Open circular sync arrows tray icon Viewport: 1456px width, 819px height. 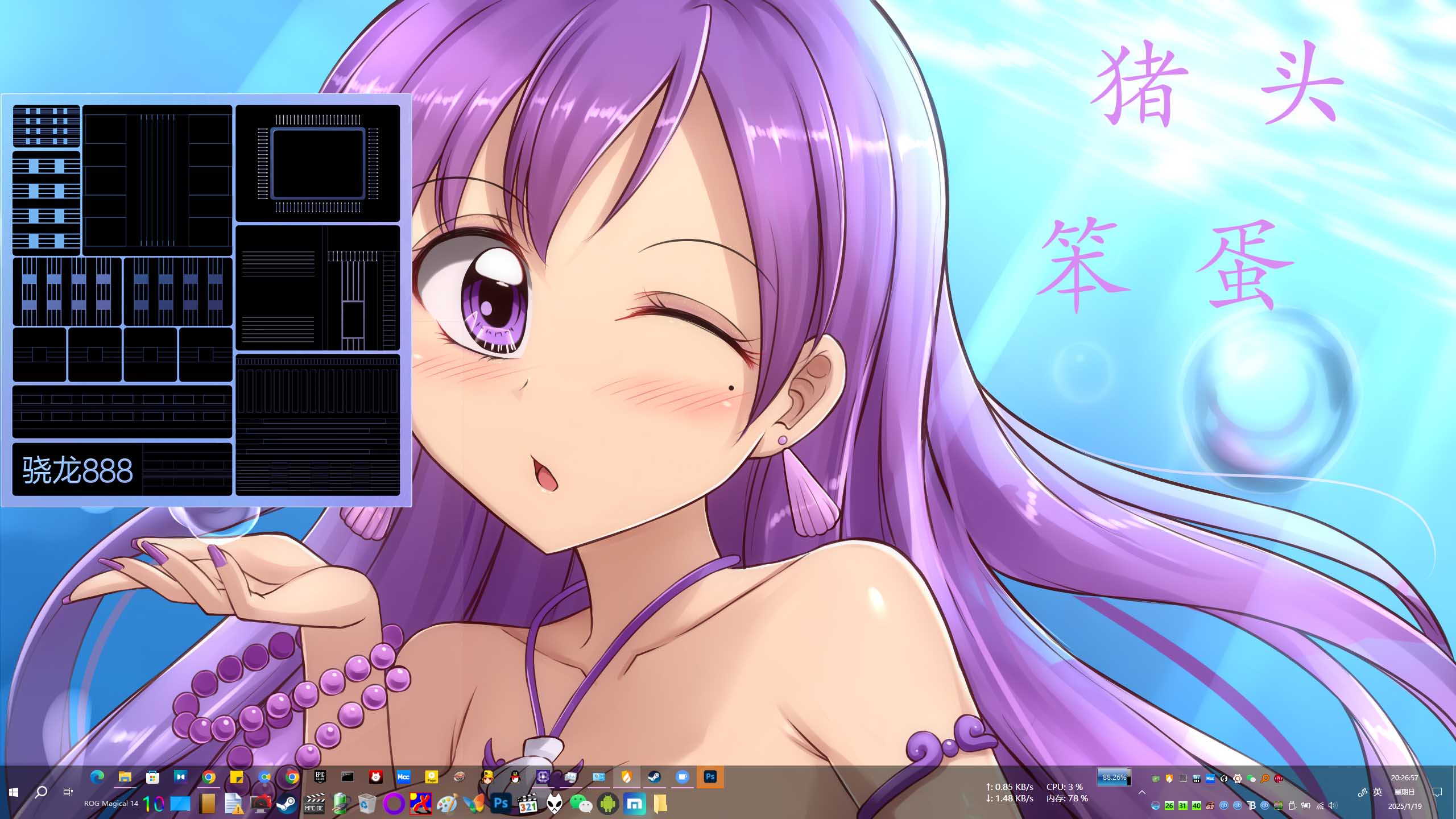(x=1224, y=779)
